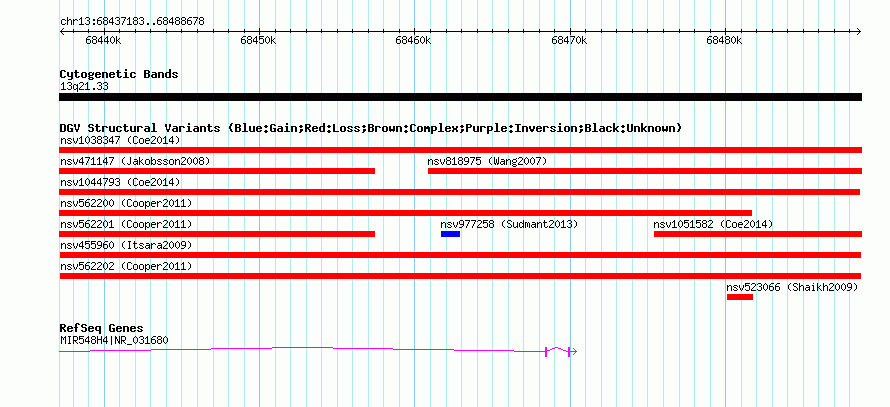Open the nsv1044793 (Coe2014) label
The width and height of the screenshot is (890, 407).
[x=120, y=182]
